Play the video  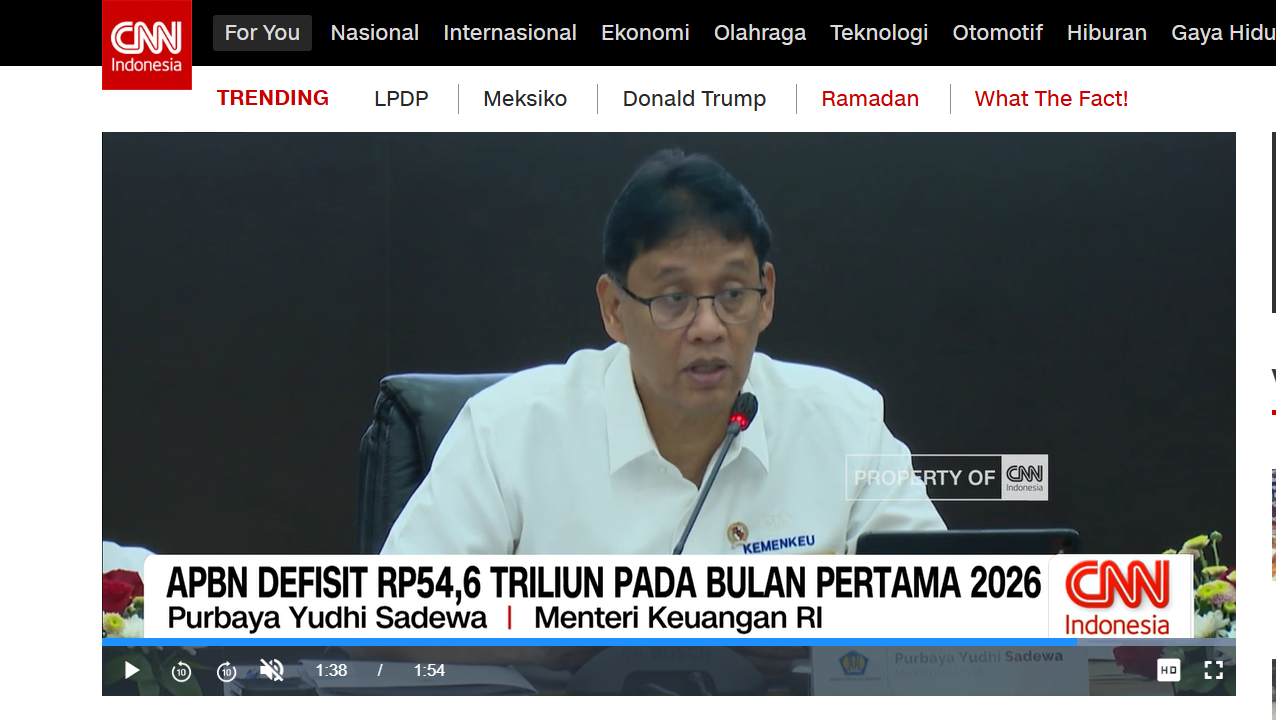click(x=132, y=671)
